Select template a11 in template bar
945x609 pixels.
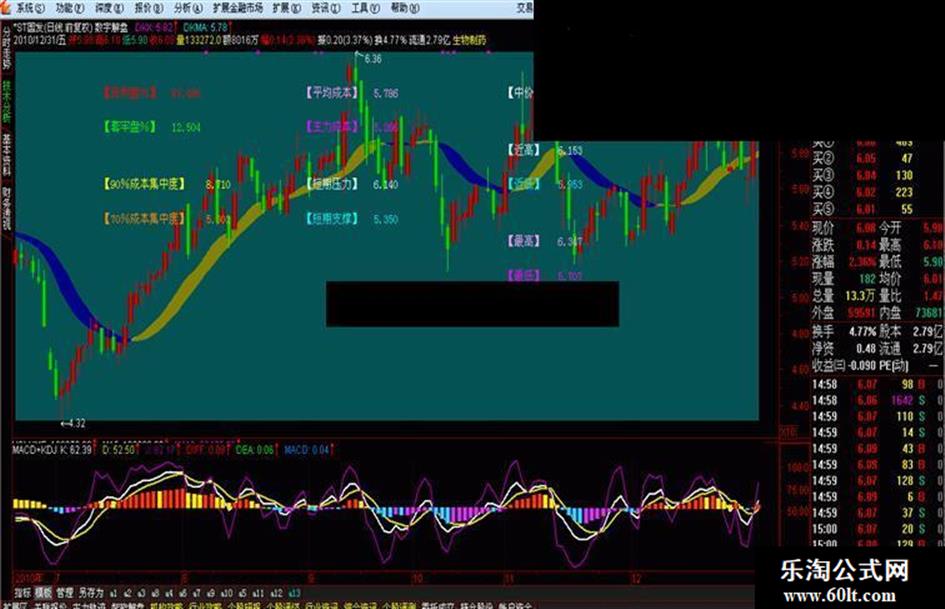click(x=258, y=593)
